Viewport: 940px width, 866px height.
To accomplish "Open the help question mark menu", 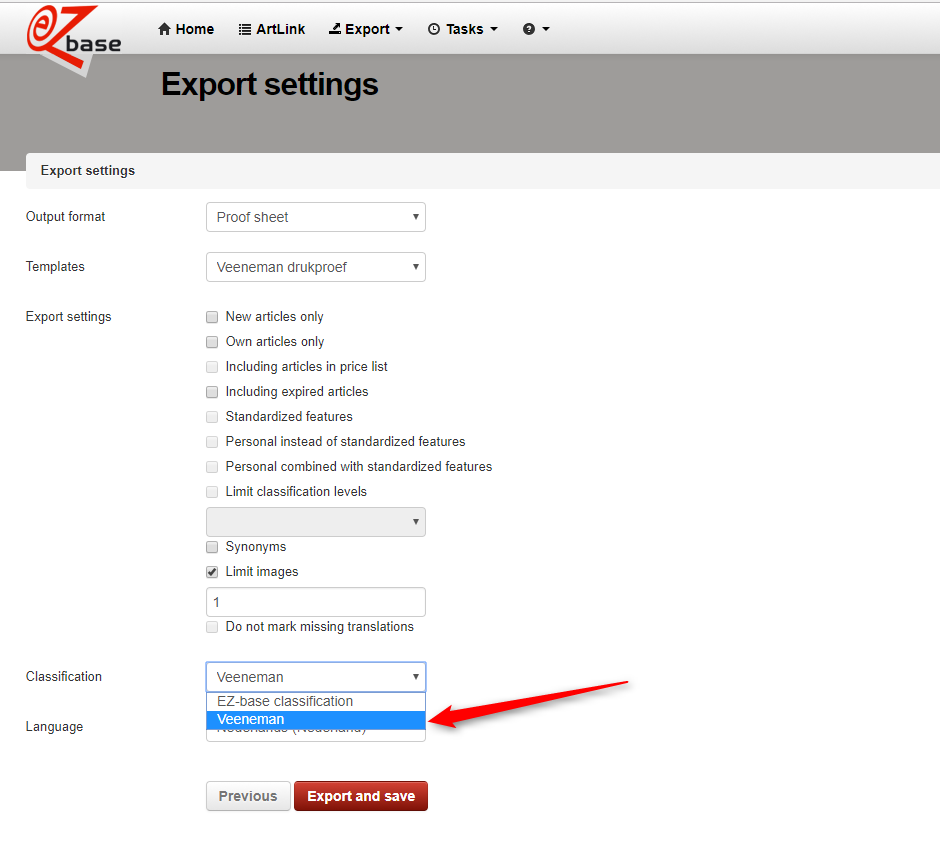I will (x=536, y=29).
